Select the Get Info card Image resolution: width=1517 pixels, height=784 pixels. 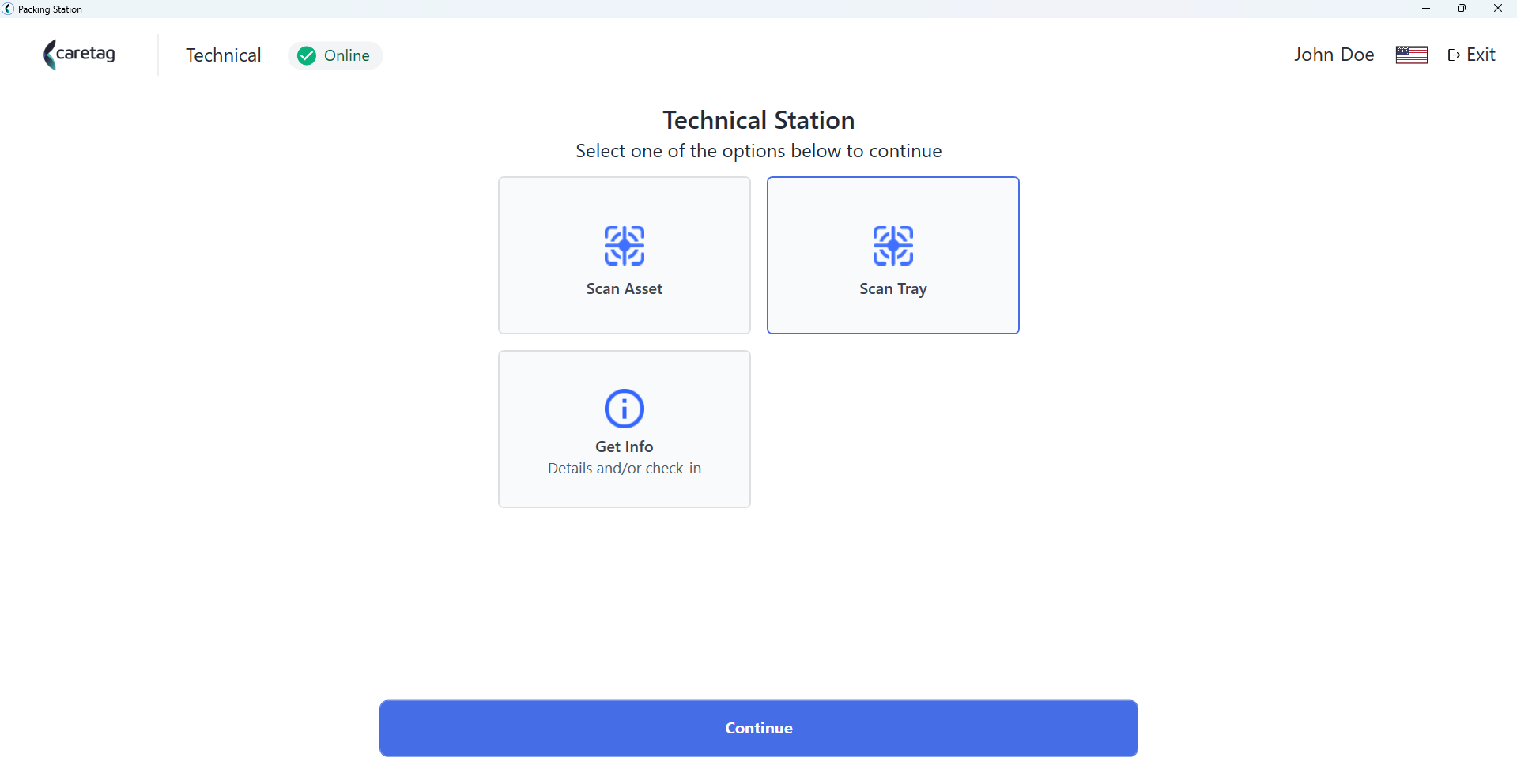[625, 429]
